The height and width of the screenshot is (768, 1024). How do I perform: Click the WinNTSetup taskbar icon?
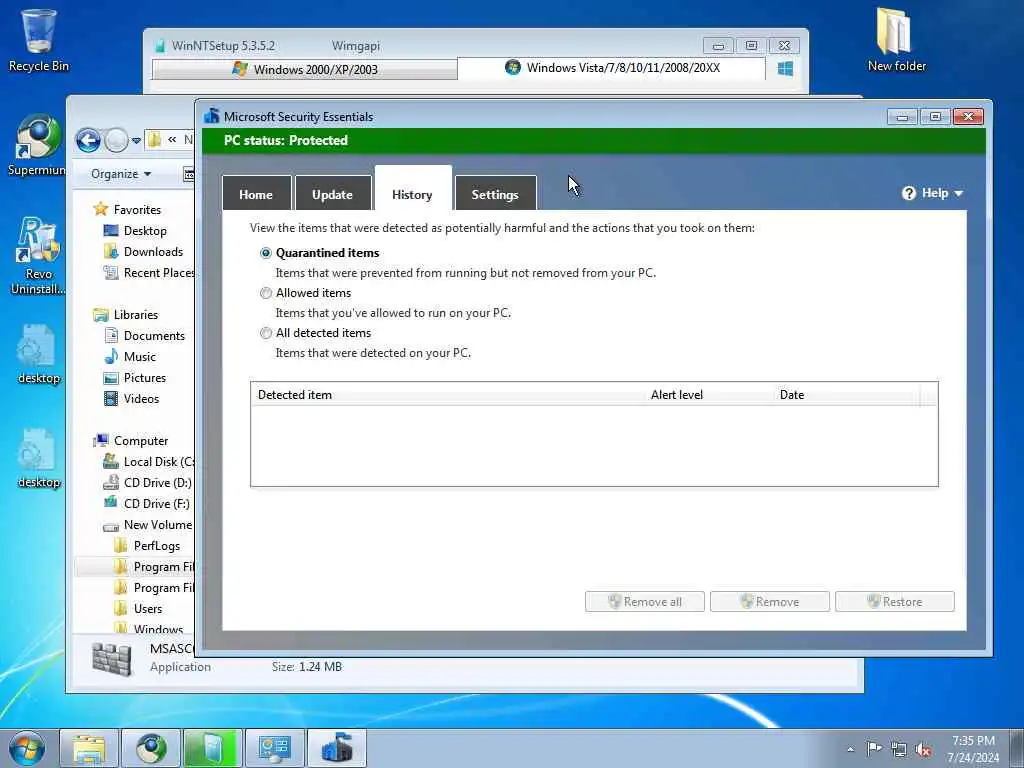tap(213, 748)
